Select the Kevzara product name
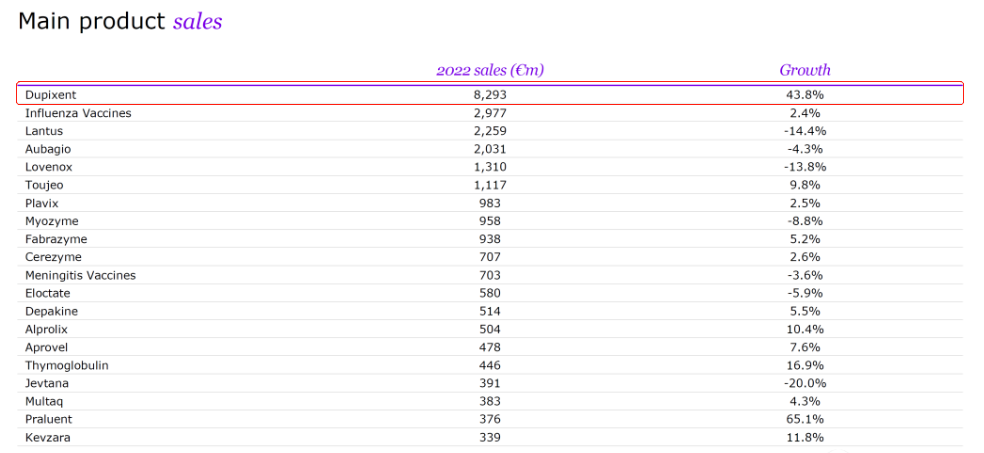The width and height of the screenshot is (984, 453). pyautogui.click(x=48, y=437)
